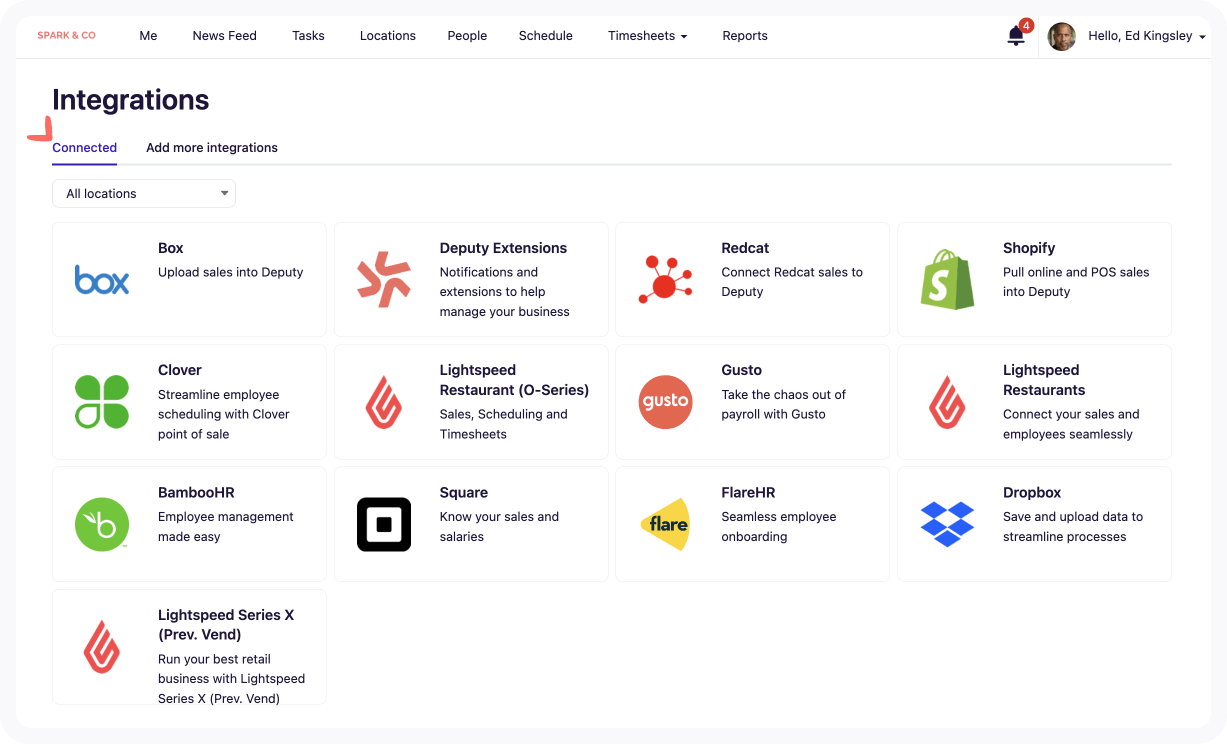Click the Deputy Extensions starburst icon

[x=384, y=280]
